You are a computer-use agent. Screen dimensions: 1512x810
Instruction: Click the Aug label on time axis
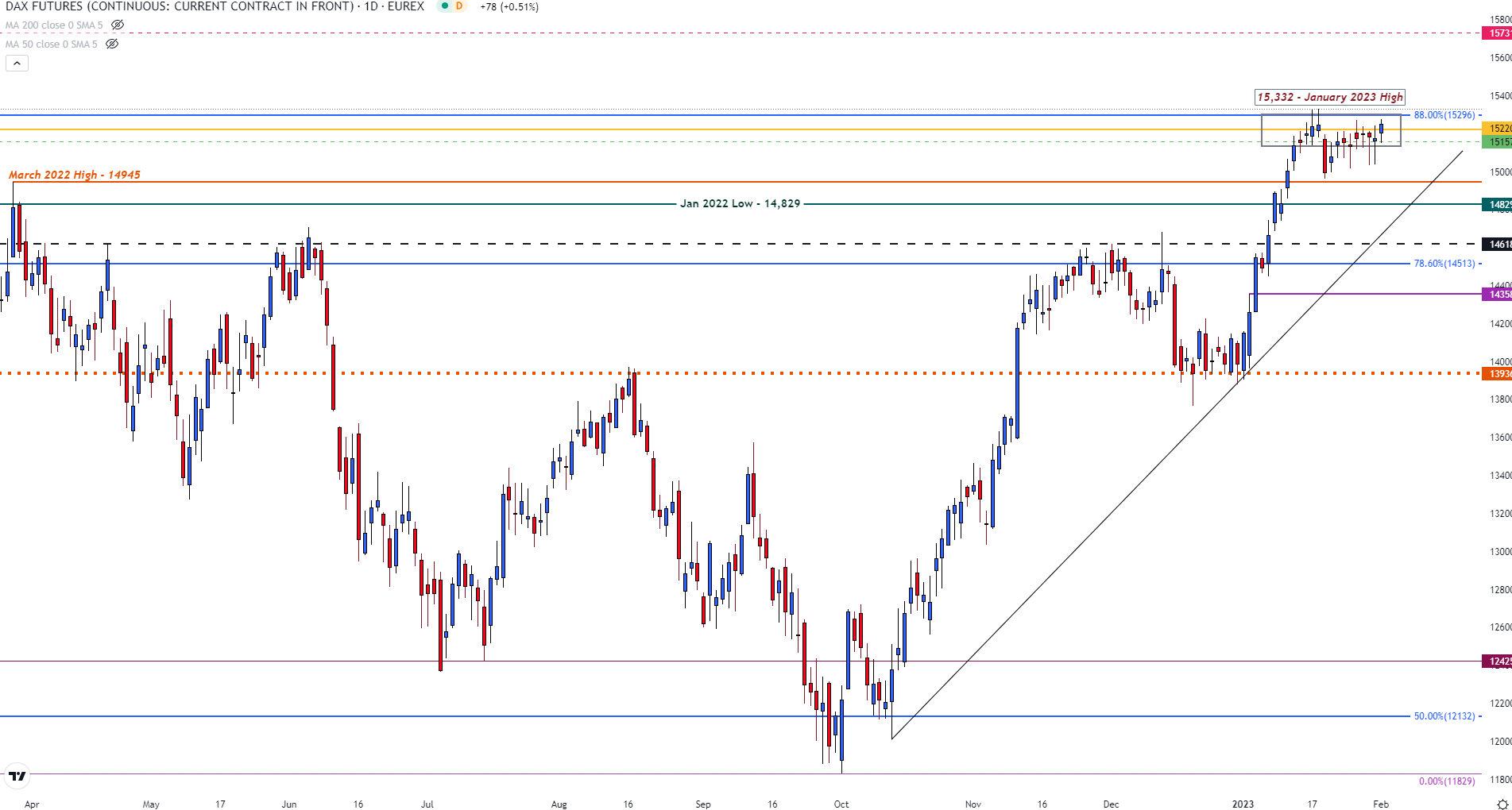click(x=559, y=804)
